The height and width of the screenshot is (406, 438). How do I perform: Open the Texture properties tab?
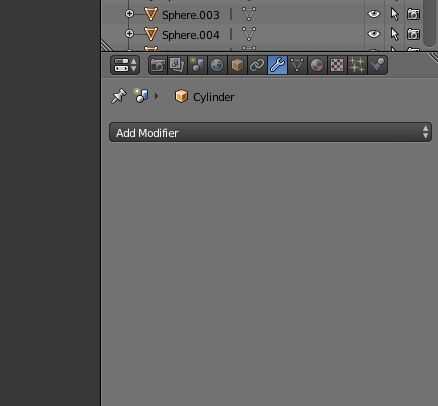(x=337, y=65)
